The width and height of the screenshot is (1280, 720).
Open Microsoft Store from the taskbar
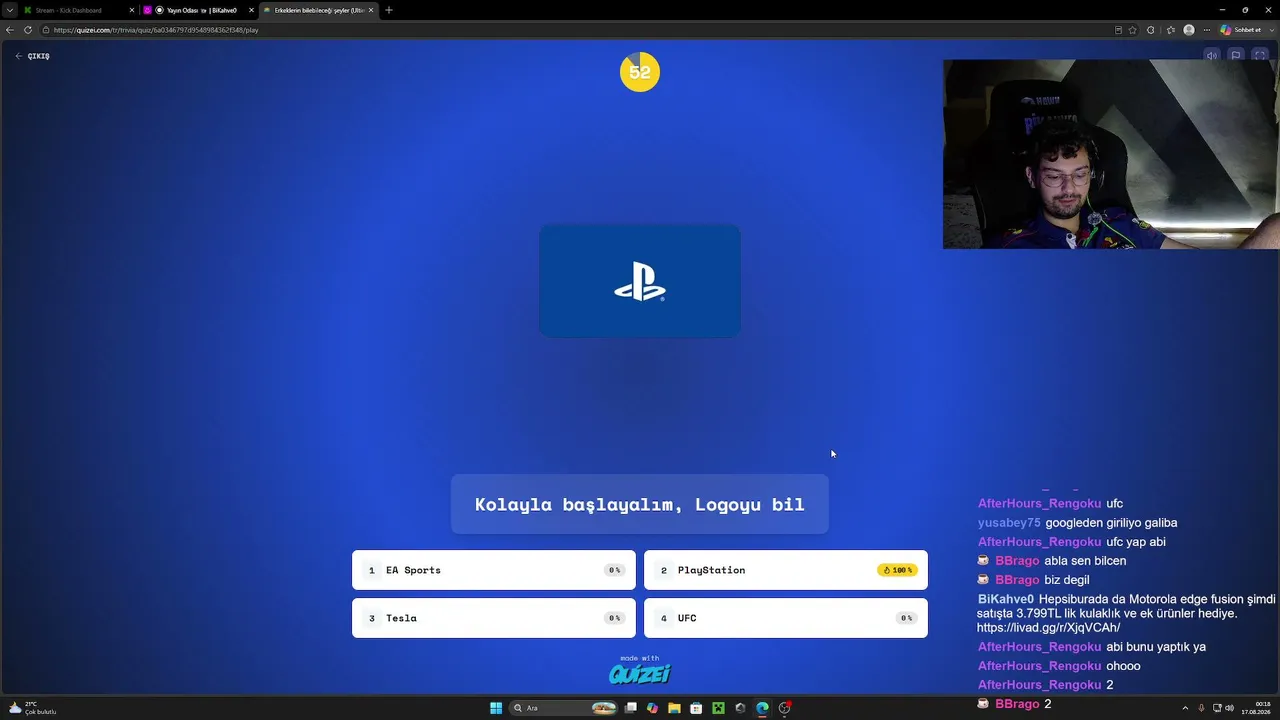[x=696, y=708]
